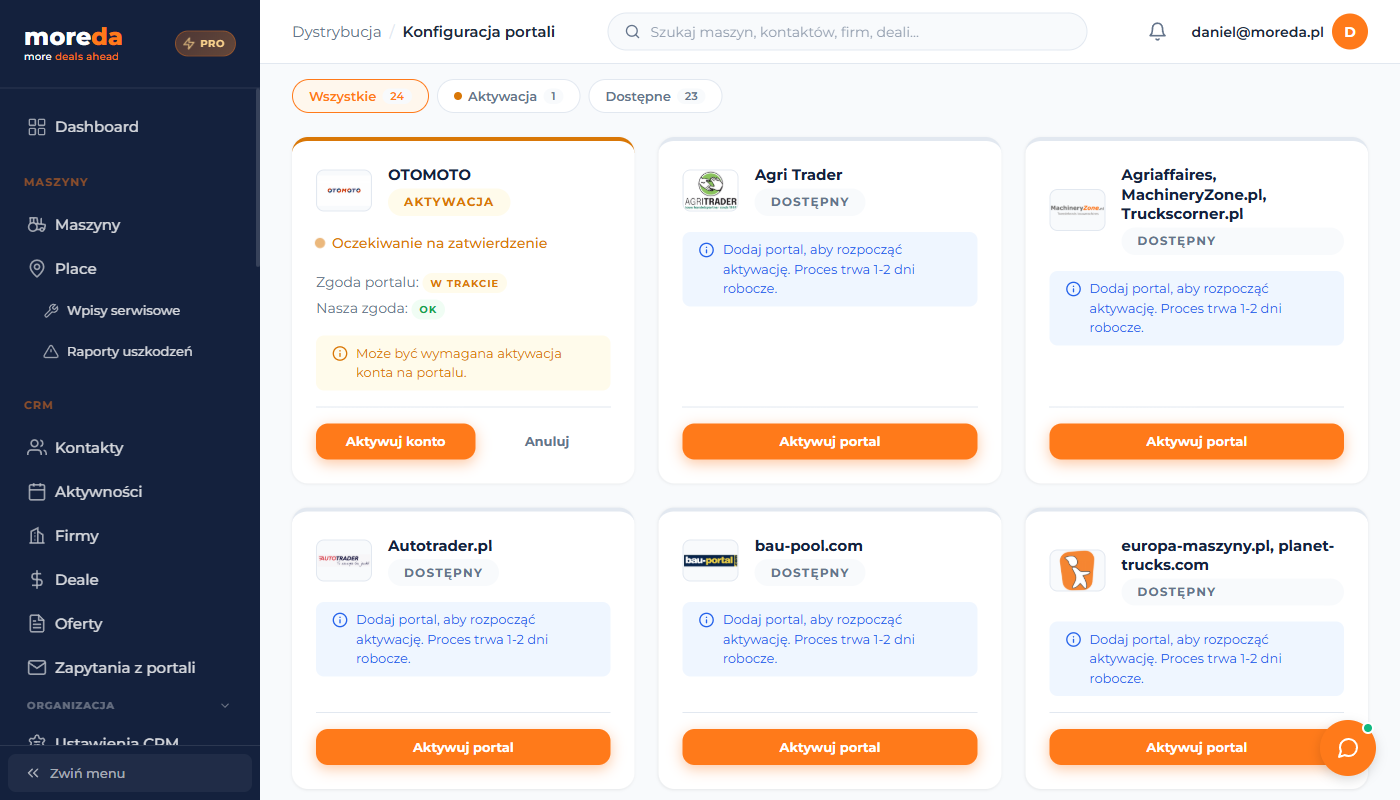Click the Deale dollar icon
1400x800 pixels.
tap(37, 580)
